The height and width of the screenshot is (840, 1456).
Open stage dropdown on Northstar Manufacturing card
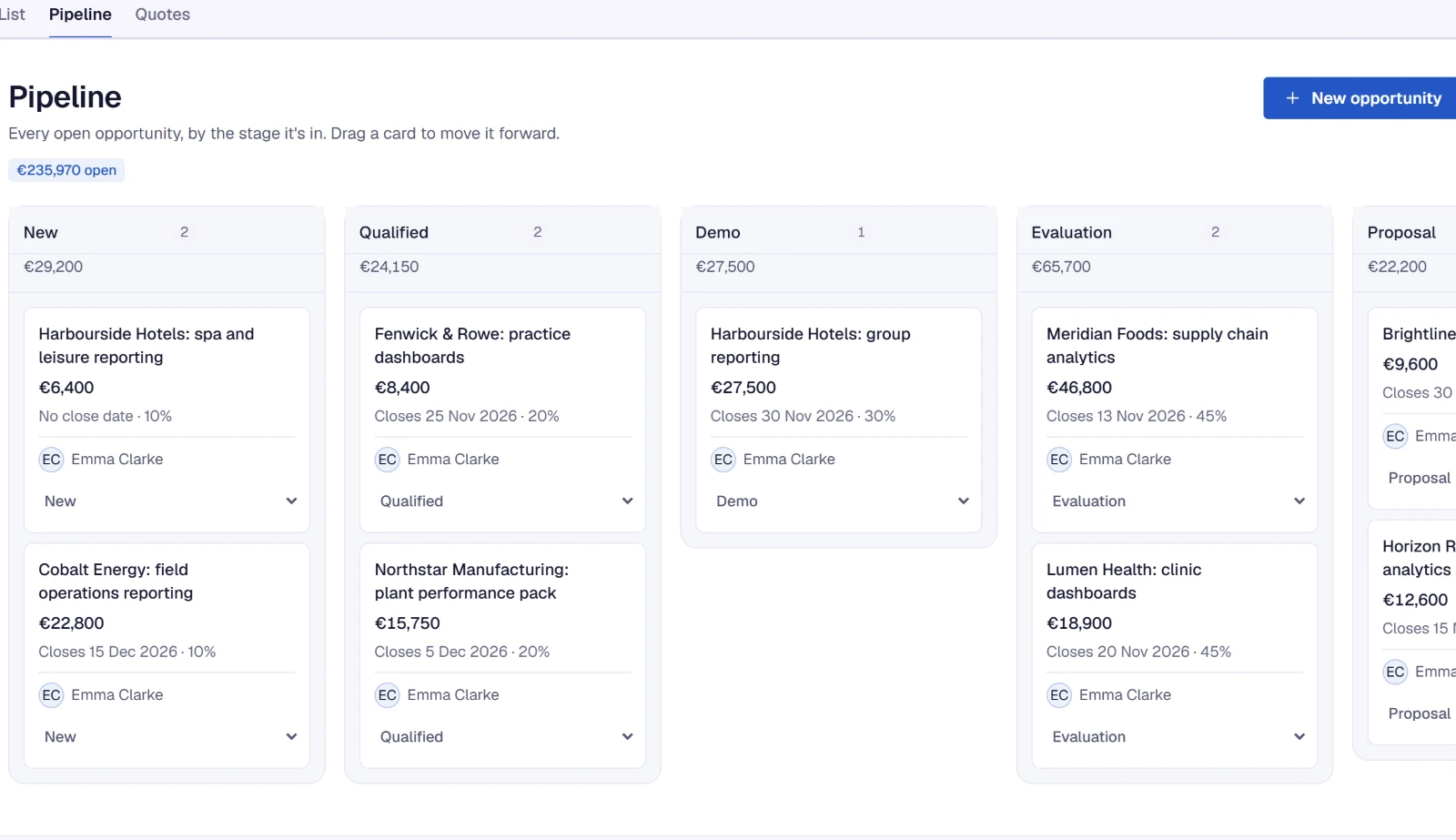coord(503,737)
